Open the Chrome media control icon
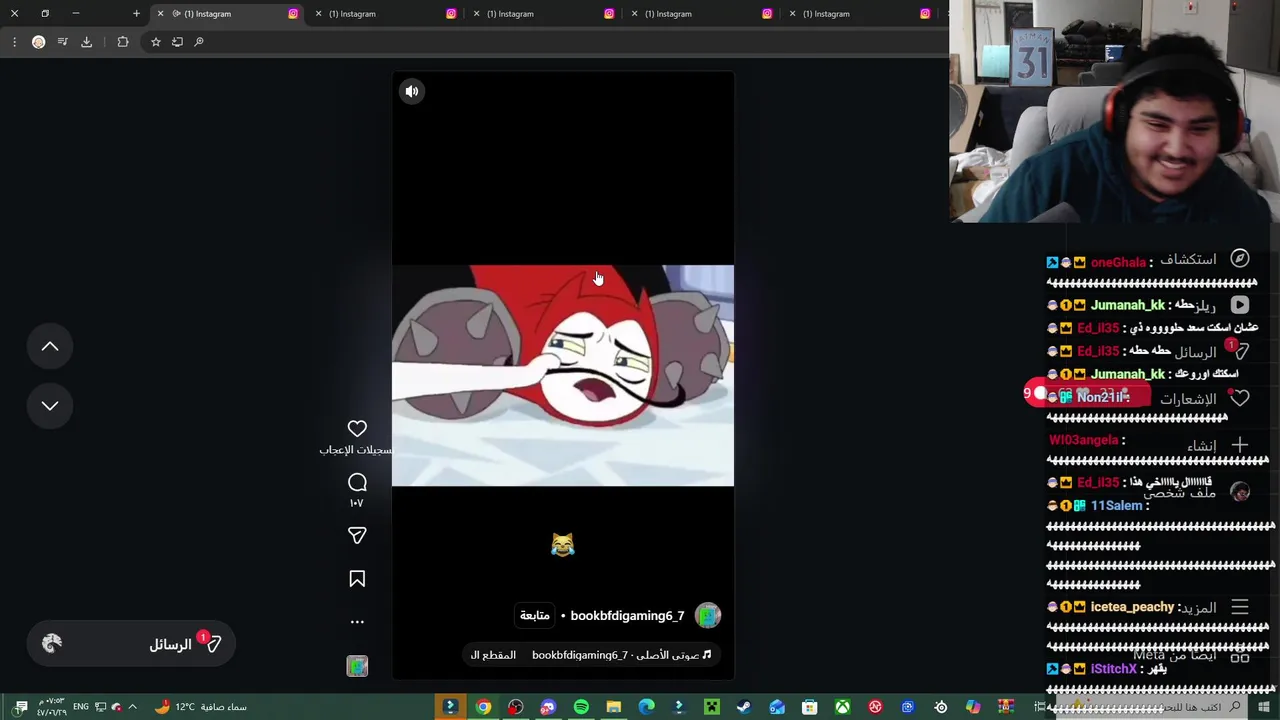This screenshot has height=720, width=1280. coord(62,42)
